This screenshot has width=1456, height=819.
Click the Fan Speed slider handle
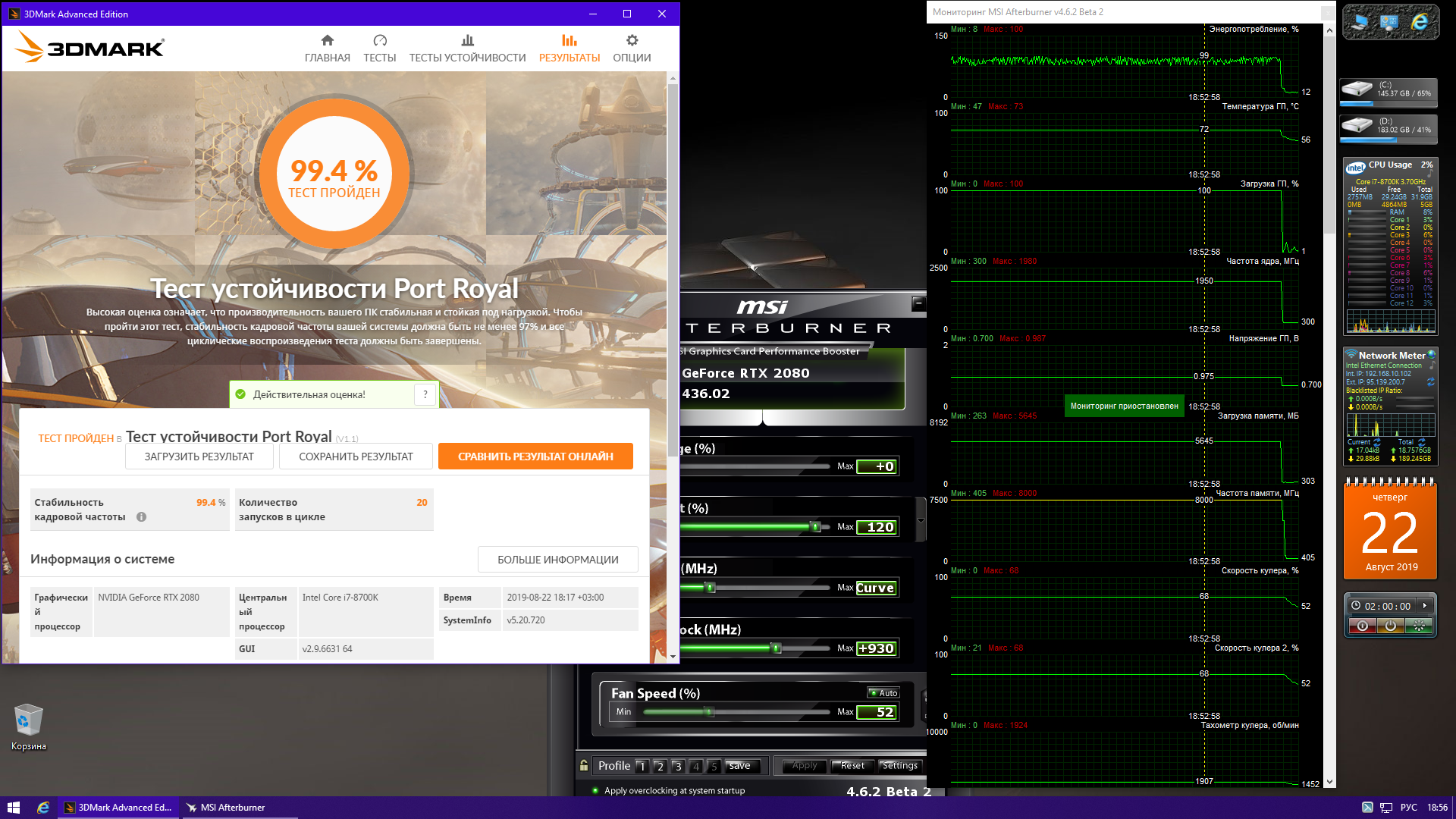click(x=709, y=712)
